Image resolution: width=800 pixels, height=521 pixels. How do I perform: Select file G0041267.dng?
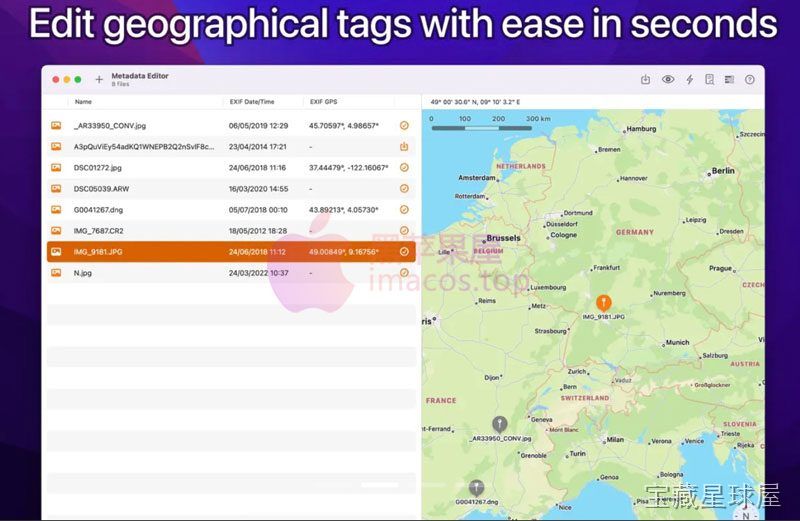pyautogui.click(x=98, y=210)
